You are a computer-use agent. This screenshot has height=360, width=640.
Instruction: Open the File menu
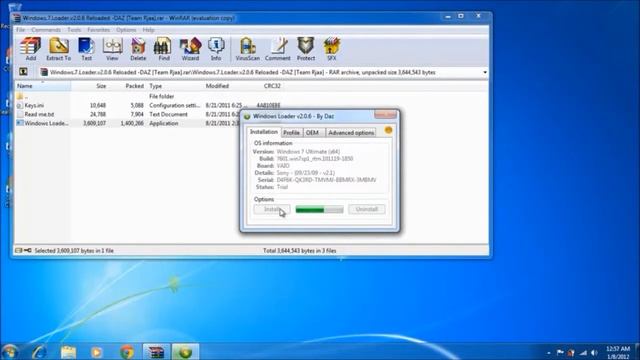coord(20,30)
